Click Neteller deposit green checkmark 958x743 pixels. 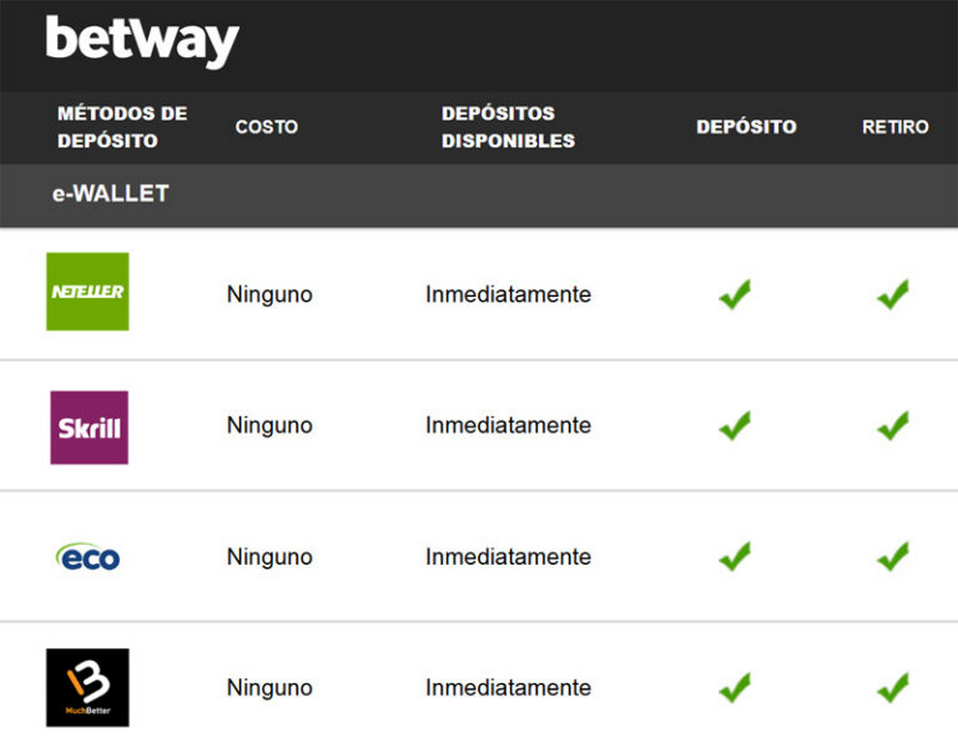[x=734, y=295]
